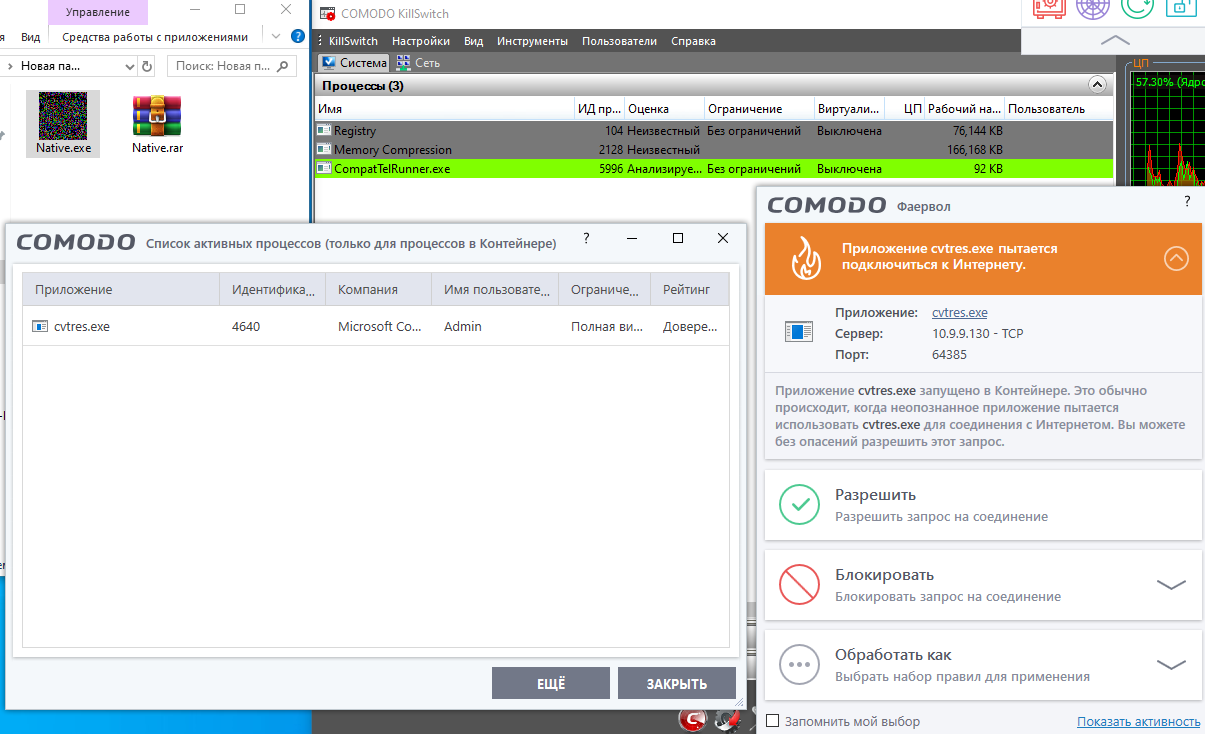Click the gear KillSwitch taskbar icon
The image size is (1205, 734).
point(730,721)
